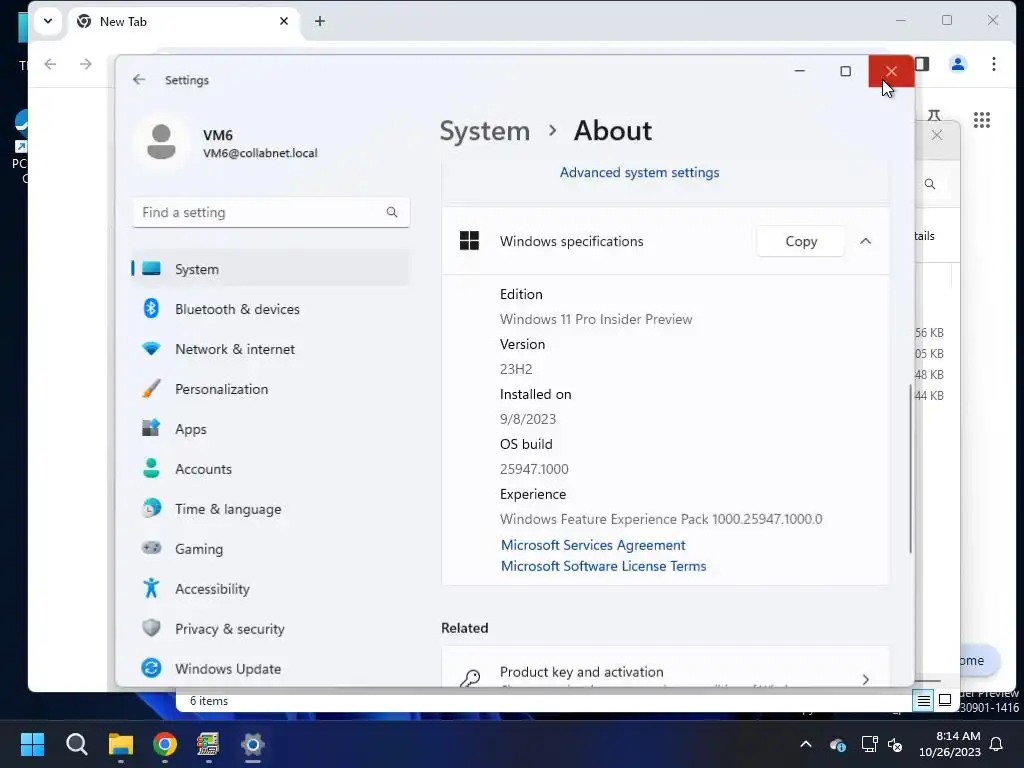
Task: Close the New Tab in Chrome
Action: pyautogui.click(x=284, y=21)
